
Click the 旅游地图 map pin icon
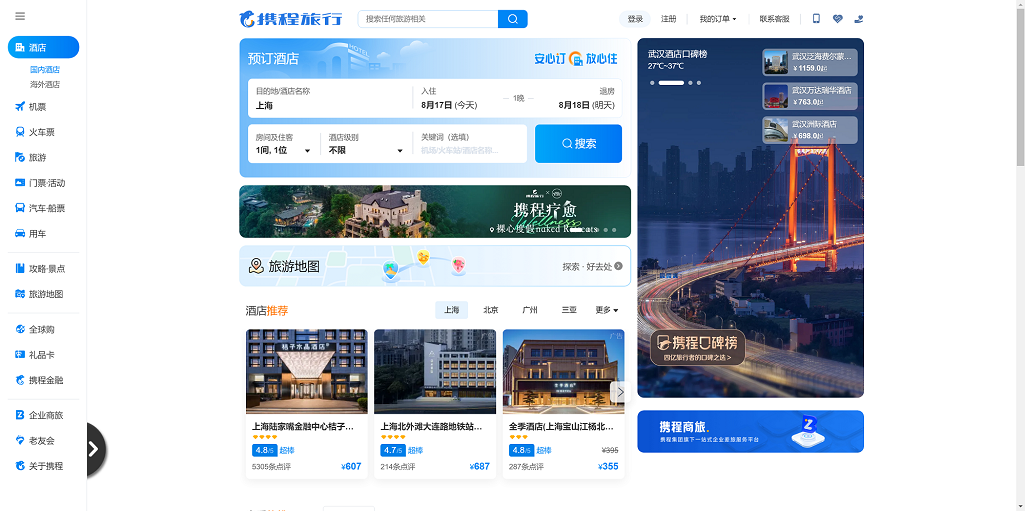(256, 266)
